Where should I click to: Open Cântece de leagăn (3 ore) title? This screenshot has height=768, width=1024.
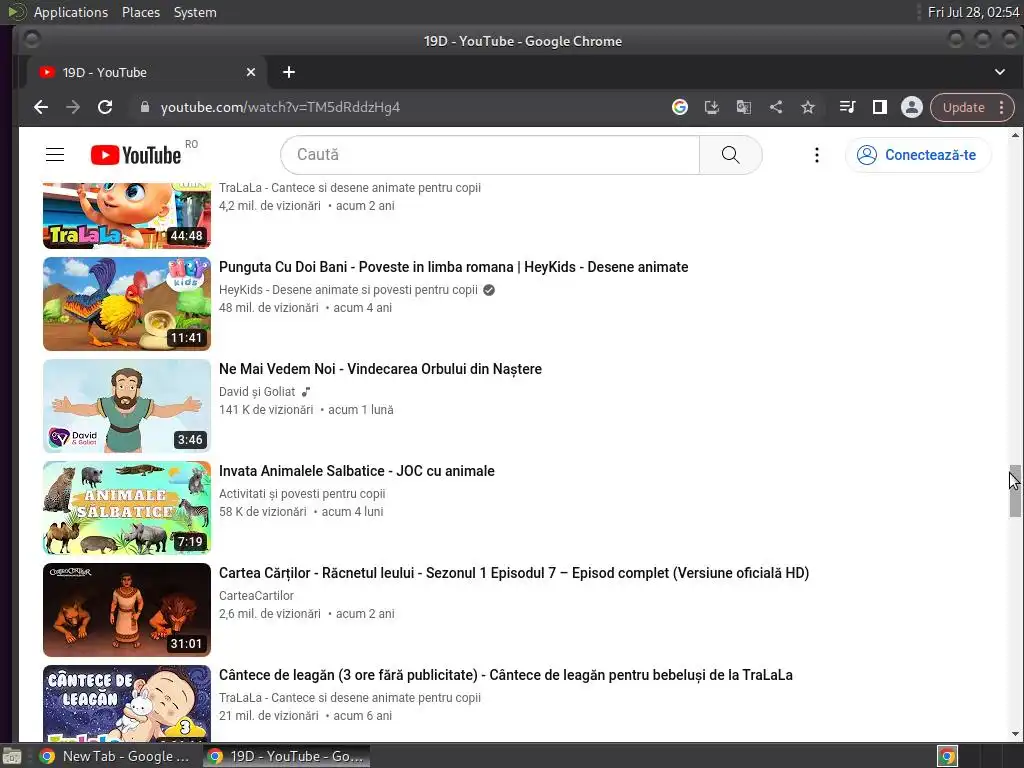505,675
